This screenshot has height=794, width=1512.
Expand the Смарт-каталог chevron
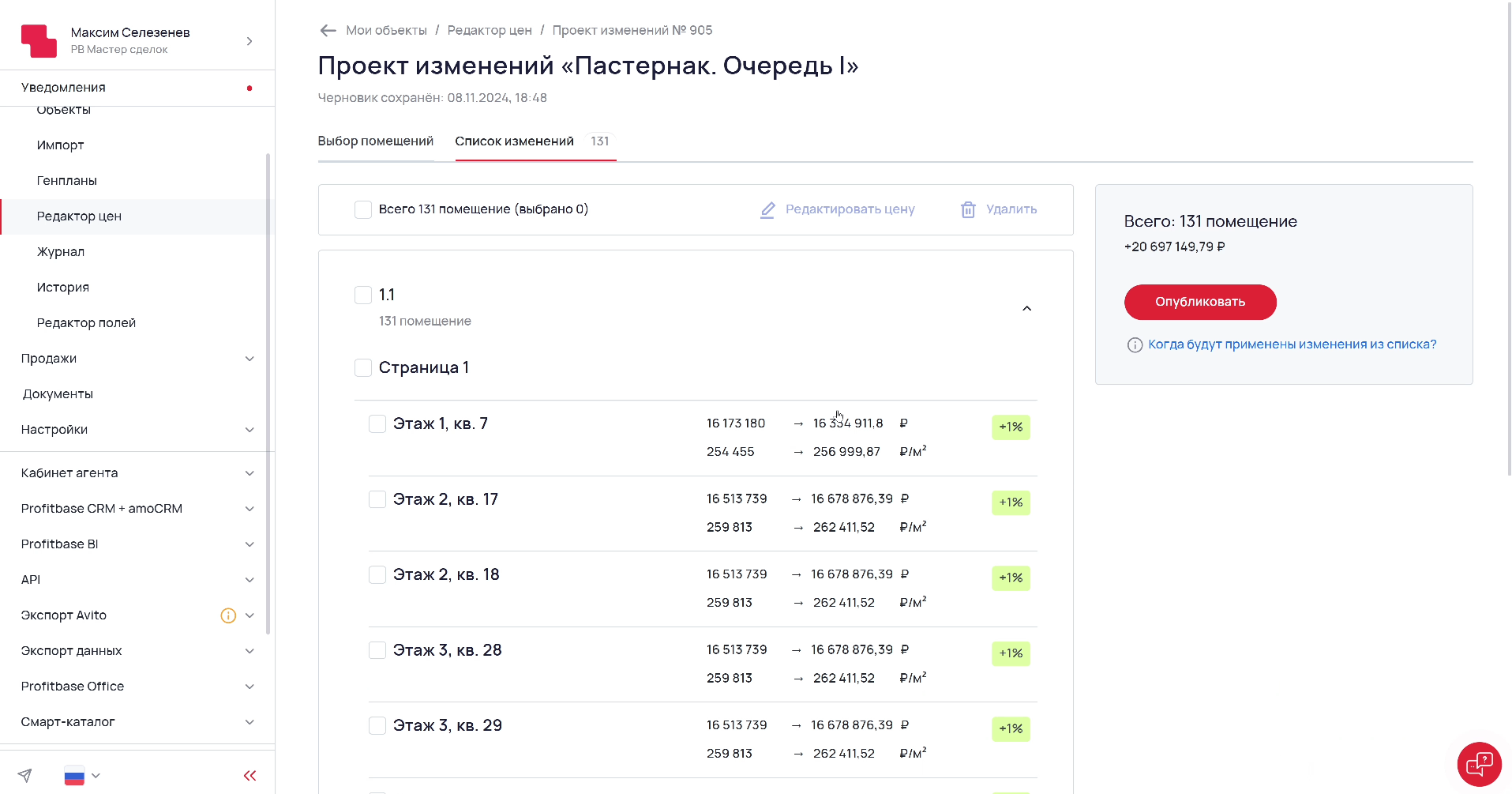click(x=249, y=722)
